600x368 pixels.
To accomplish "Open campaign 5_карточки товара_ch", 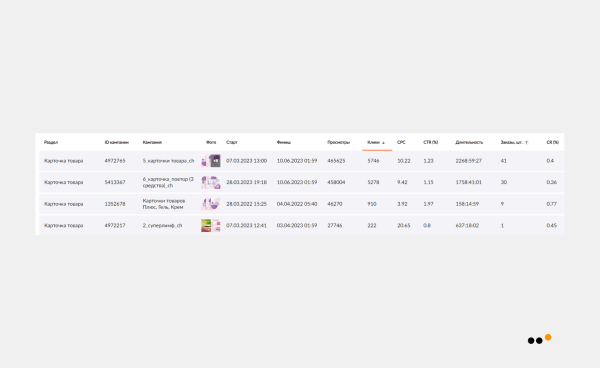I will click(168, 161).
